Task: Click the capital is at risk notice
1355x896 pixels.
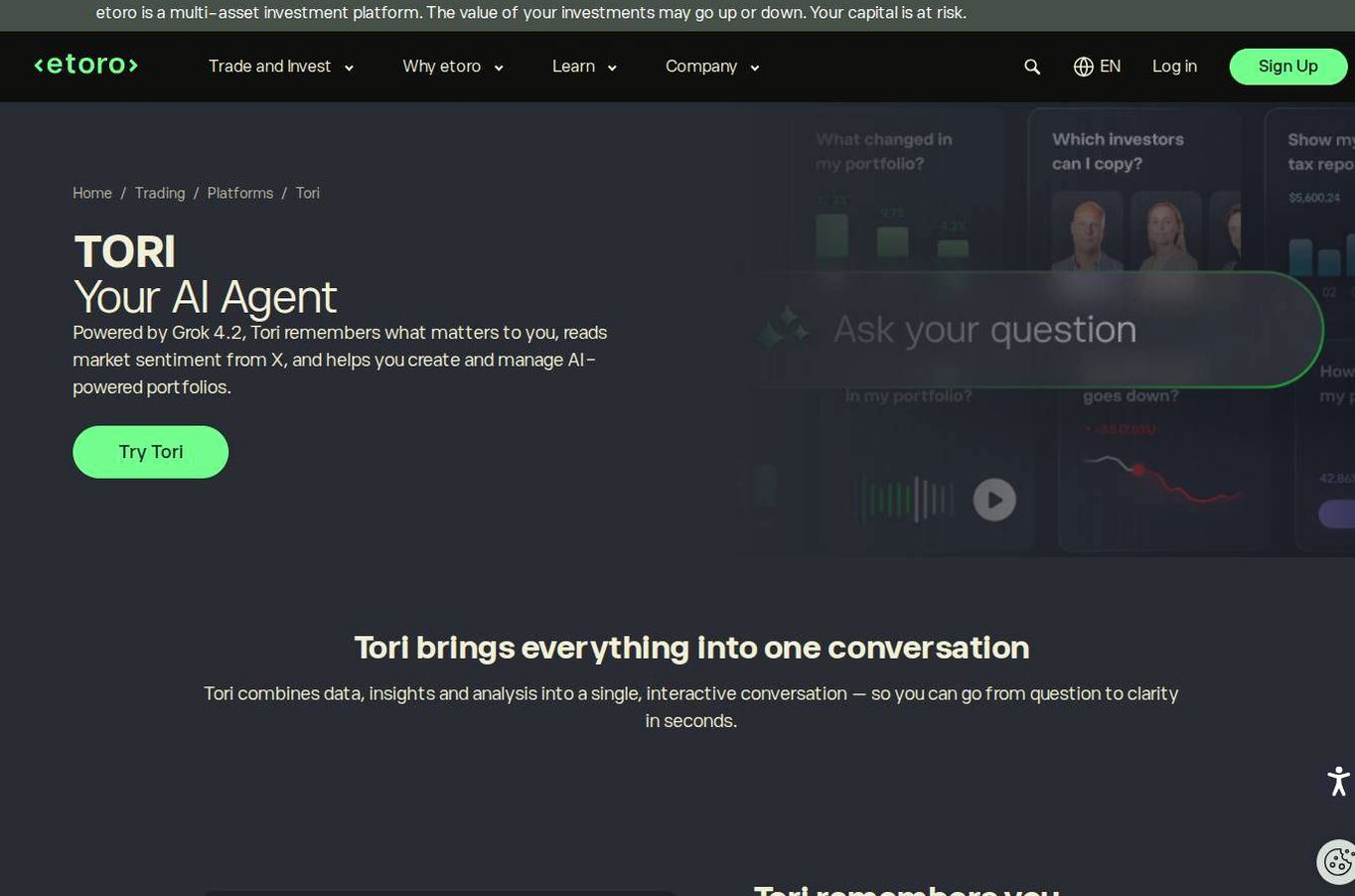Action: (x=530, y=13)
